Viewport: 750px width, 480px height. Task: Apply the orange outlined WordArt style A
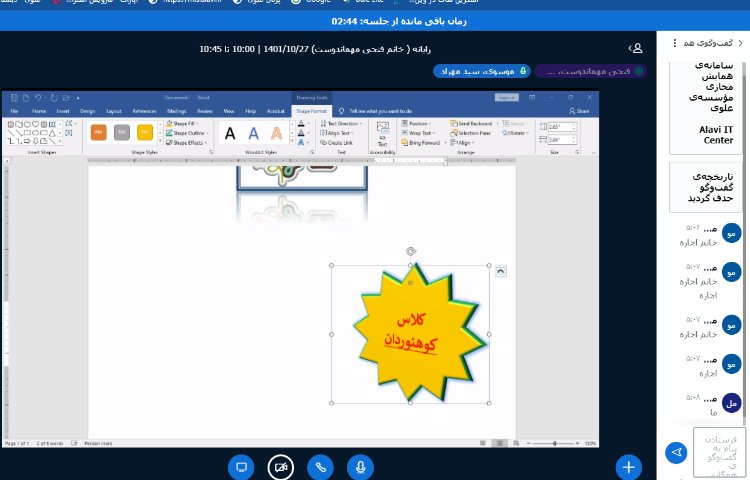(x=276, y=133)
